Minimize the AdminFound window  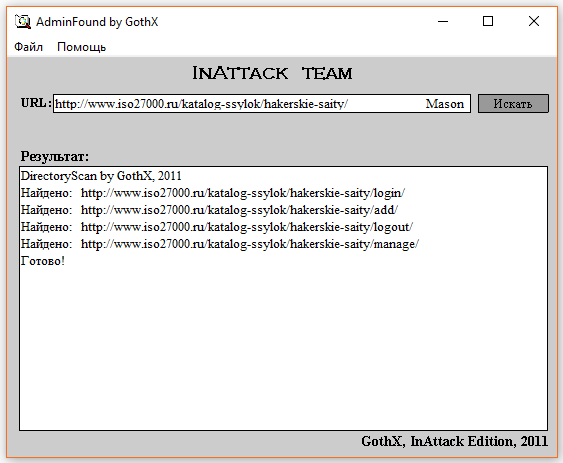pyautogui.click(x=443, y=22)
